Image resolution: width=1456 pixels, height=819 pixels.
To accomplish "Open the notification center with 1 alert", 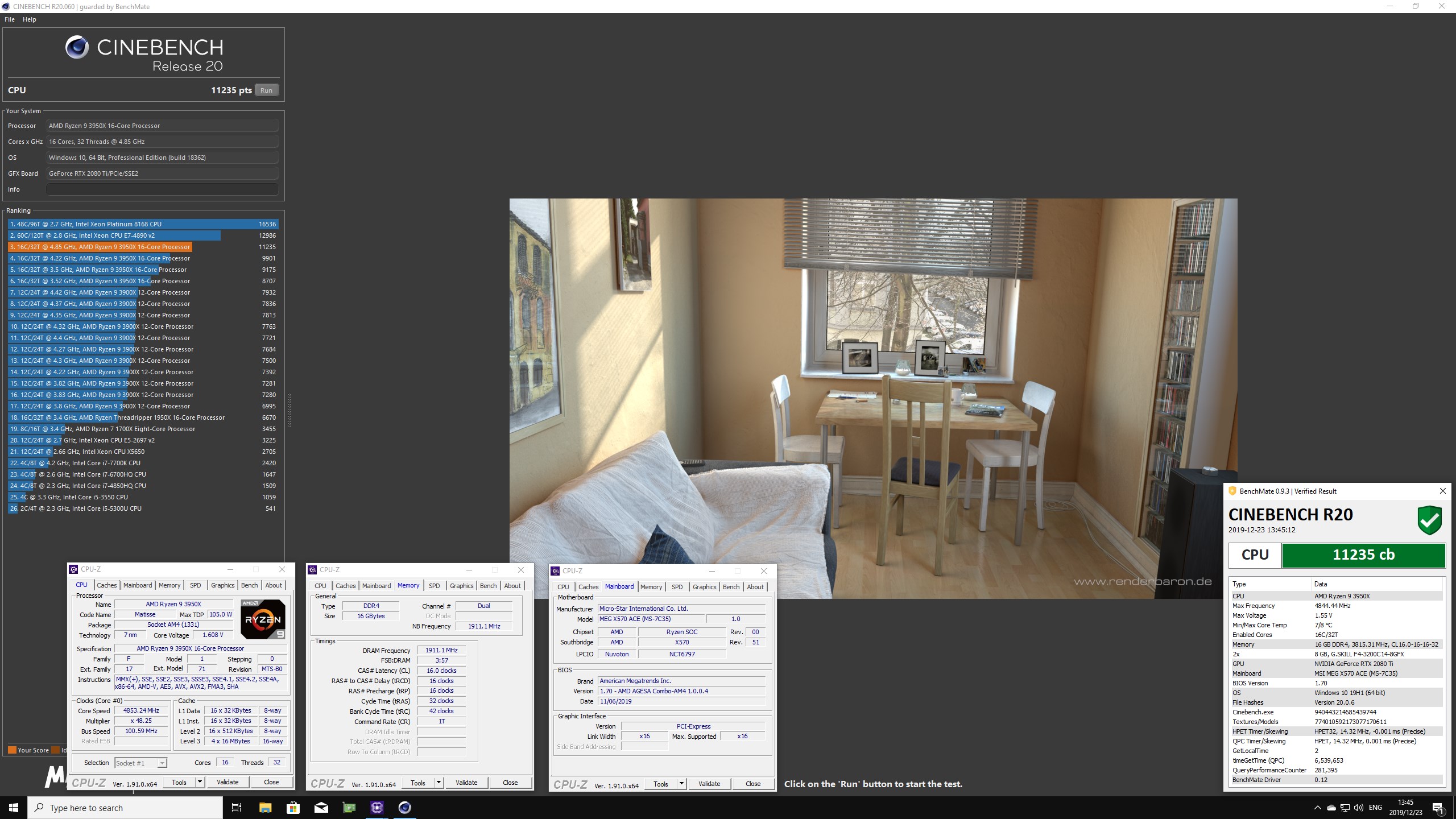I will pyautogui.click(x=1438, y=808).
